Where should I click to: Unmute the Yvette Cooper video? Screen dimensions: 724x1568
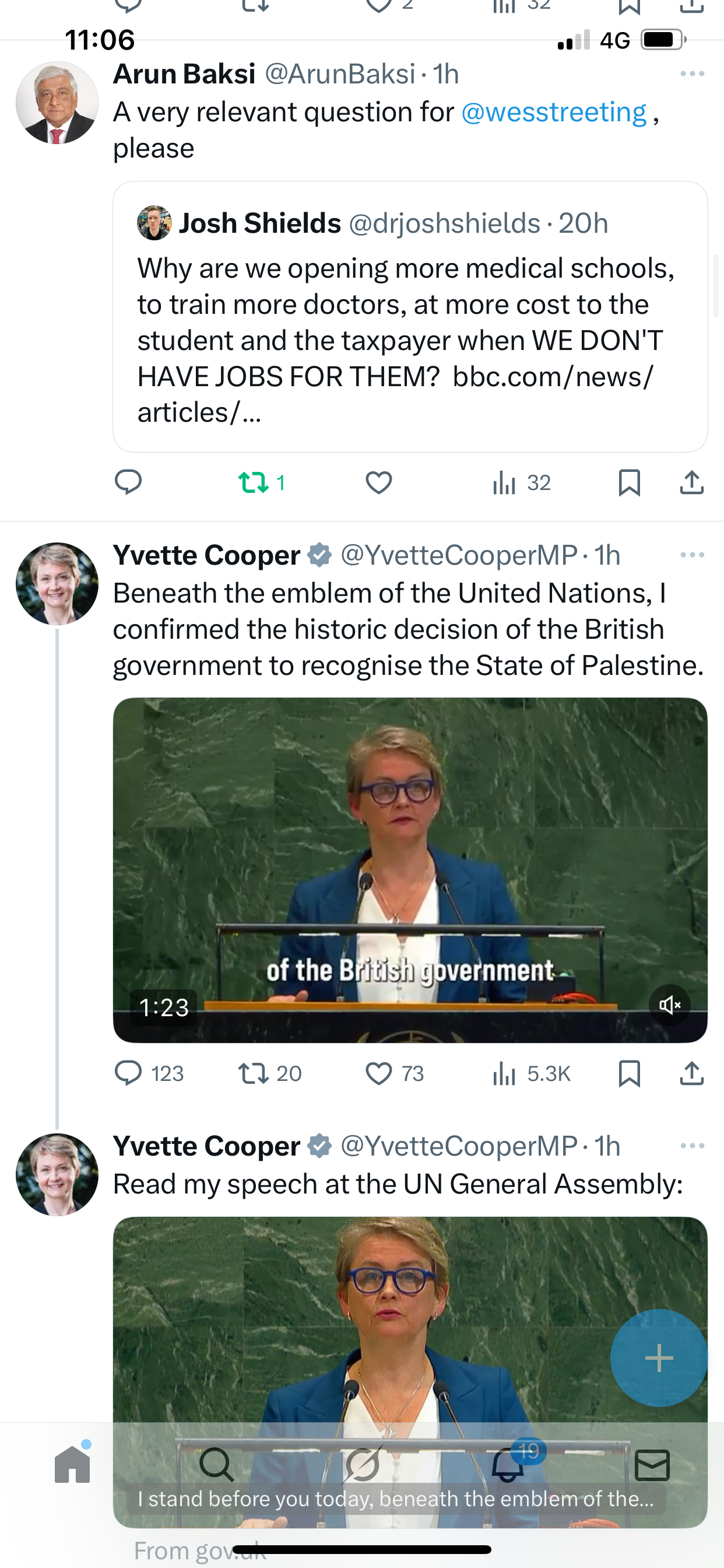pos(669,1005)
